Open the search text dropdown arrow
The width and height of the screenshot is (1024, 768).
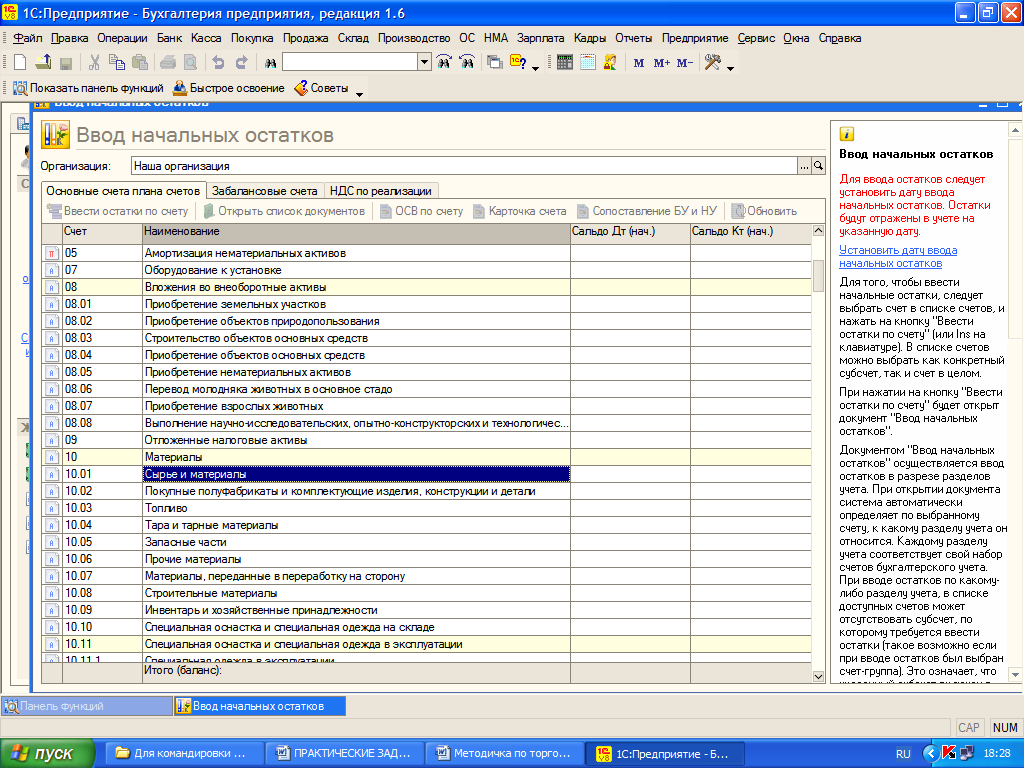click(424, 63)
